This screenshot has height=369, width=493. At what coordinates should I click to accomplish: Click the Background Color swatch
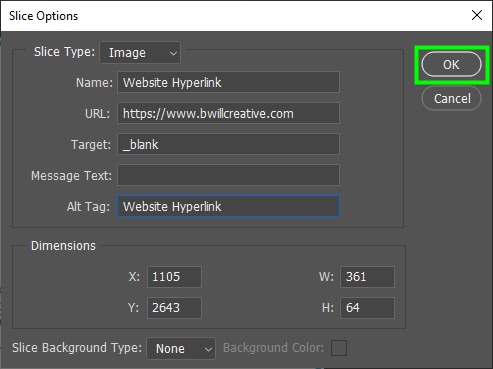coord(339,348)
